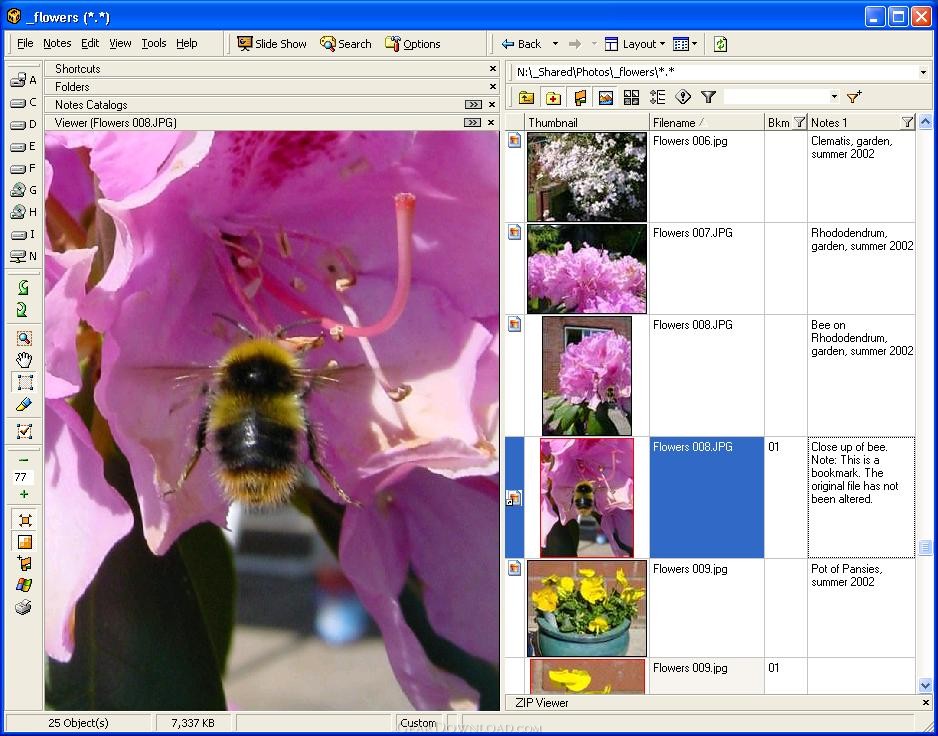Close the ZIP Viewer panel

[926, 702]
